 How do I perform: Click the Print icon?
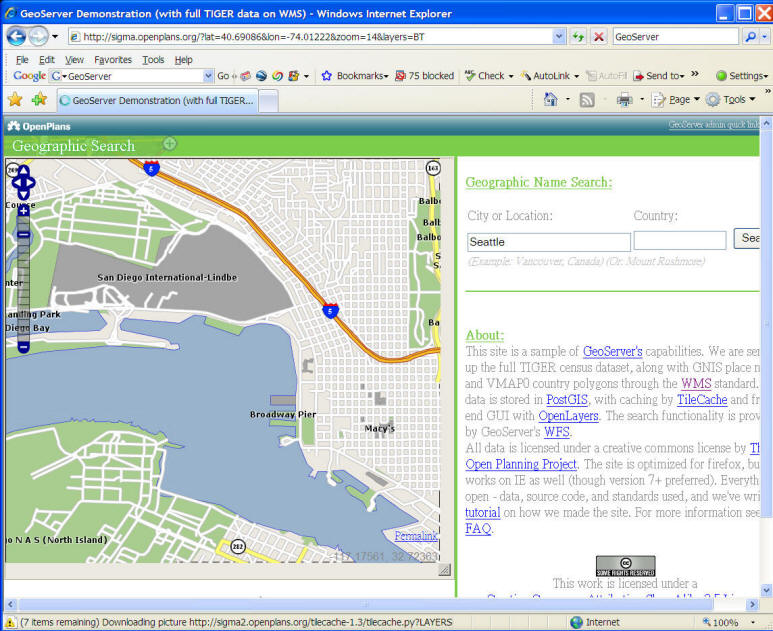click(x=624, y=100)
